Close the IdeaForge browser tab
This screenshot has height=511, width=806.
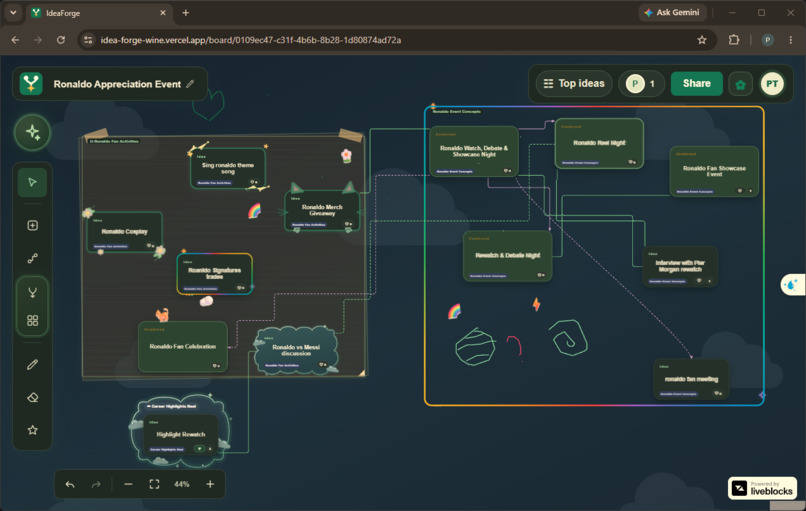click(x=163, y=12)
